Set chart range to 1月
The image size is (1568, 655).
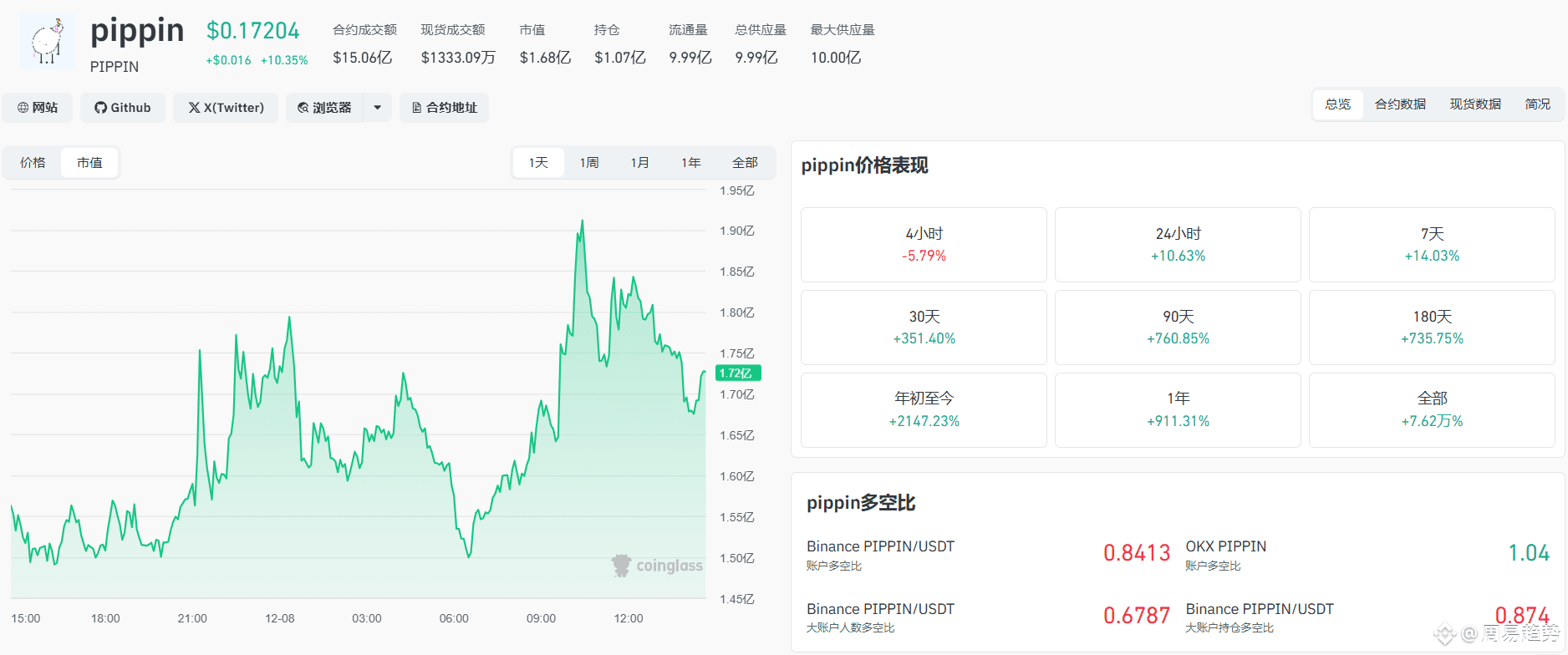click(640, 163)
